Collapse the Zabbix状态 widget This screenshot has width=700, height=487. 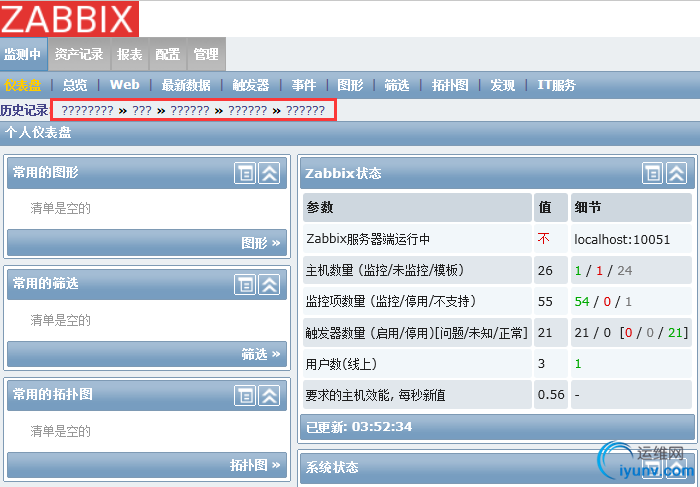click(677, 173)
